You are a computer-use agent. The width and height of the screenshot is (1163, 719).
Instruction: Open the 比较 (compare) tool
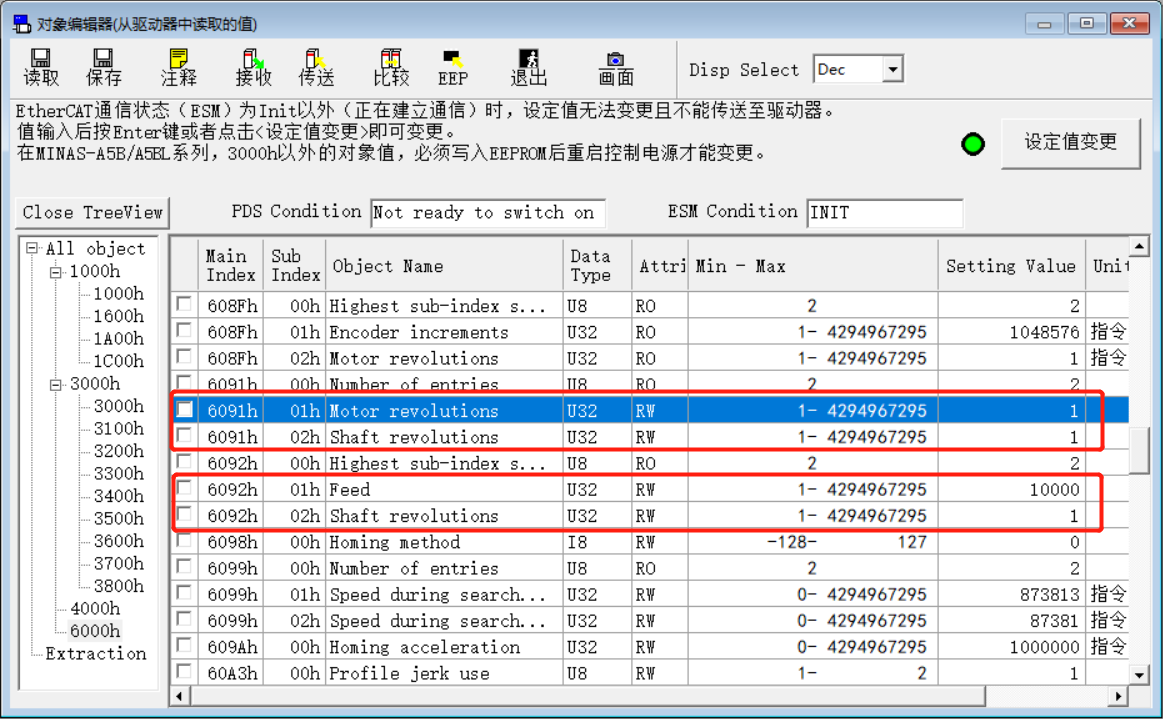tap(391, 68)
